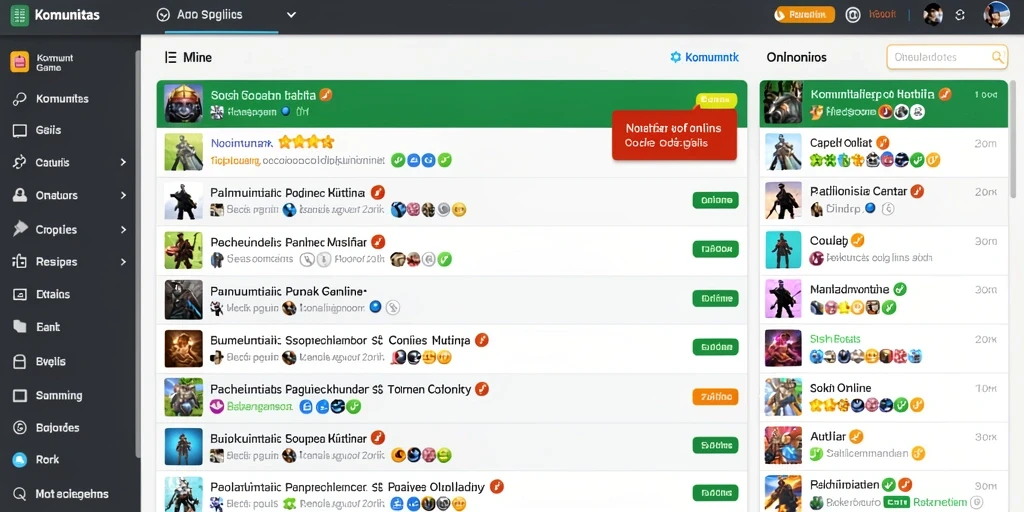Open Gaiis in the sidebar
This screenshot has height=512, width=1024.
click(x=48, y=130)
